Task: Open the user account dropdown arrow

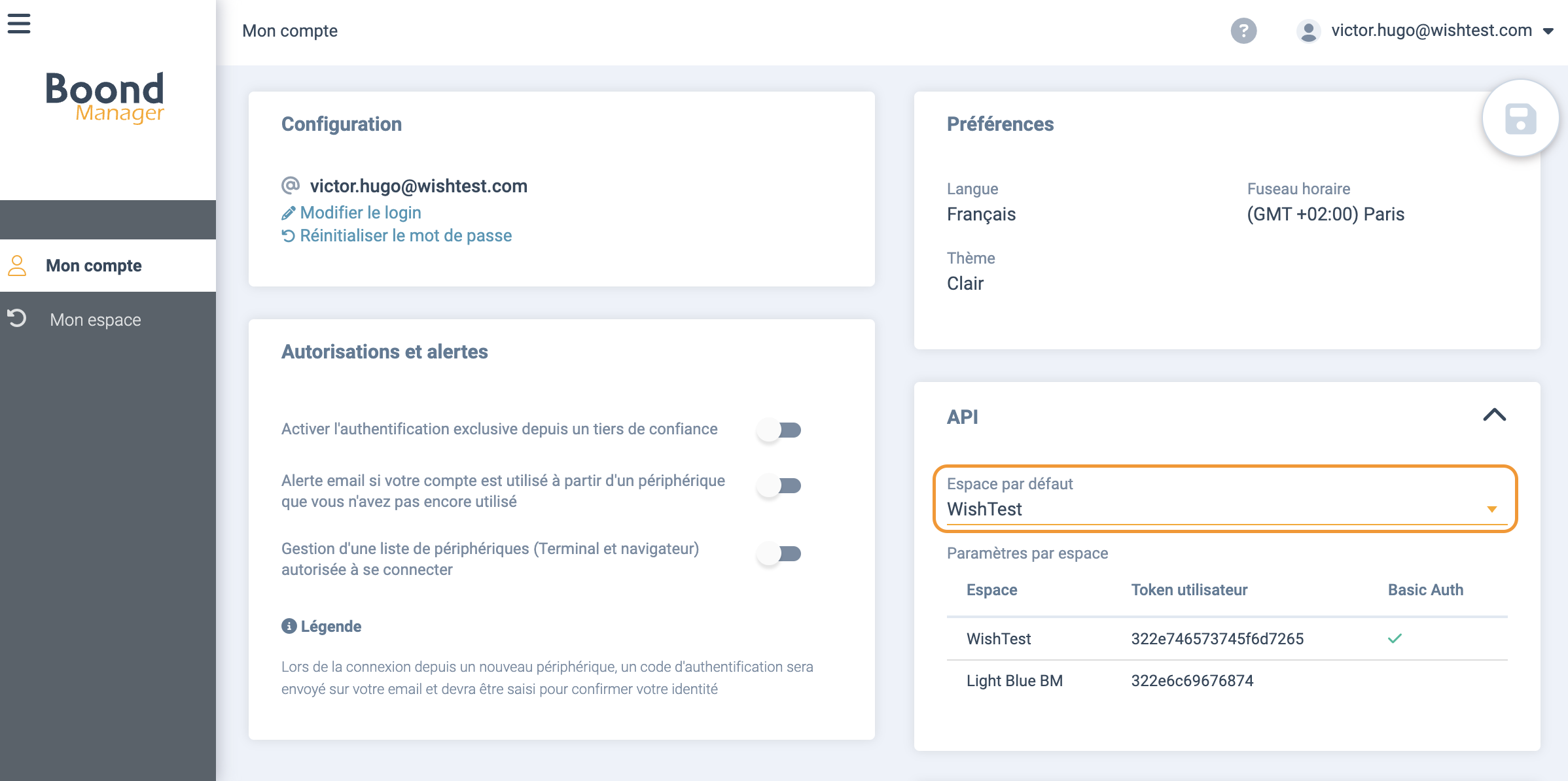Action: [1548, 31]
